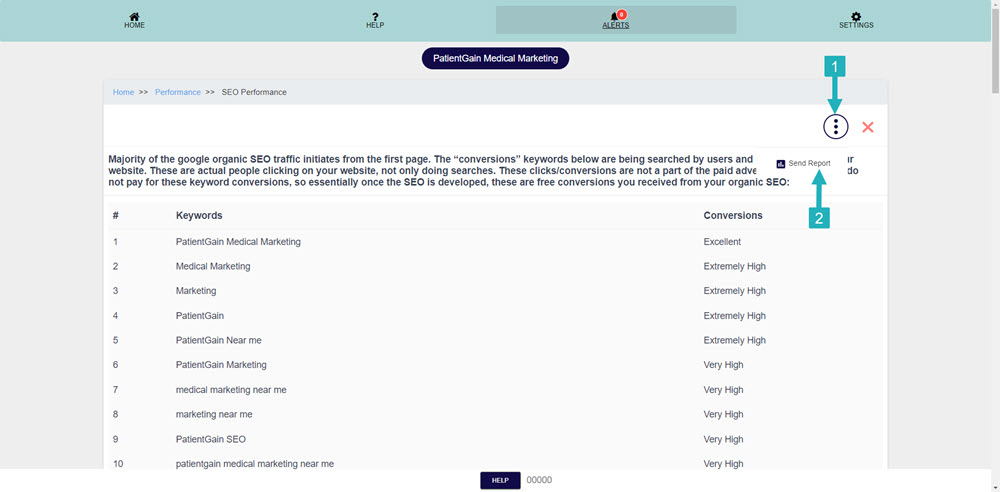Viewport: 1000px width, 492px height.
Task: Click the # column header
Action: (115, 216)
